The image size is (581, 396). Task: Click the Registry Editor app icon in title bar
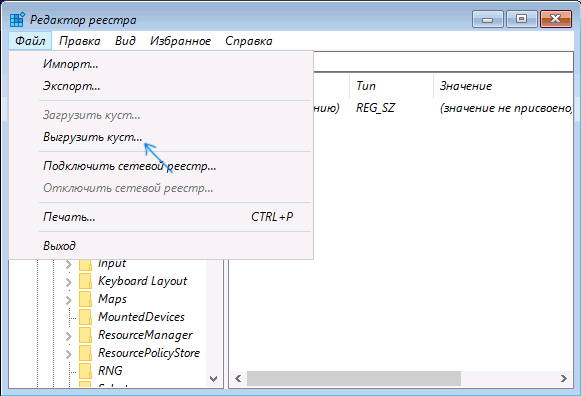point(17,19)
